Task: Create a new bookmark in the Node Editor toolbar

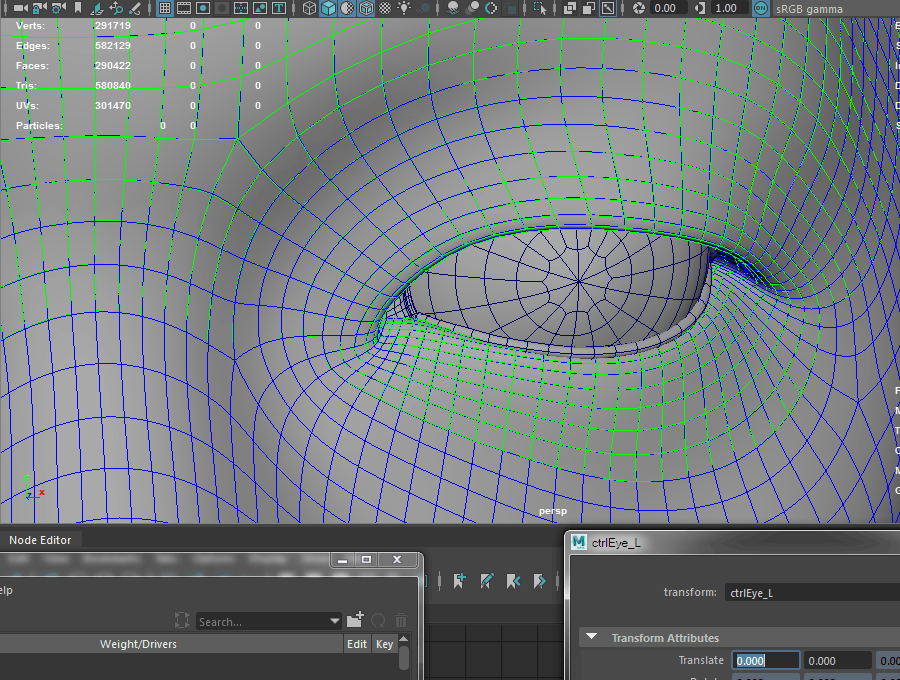Action: point(459,580)
